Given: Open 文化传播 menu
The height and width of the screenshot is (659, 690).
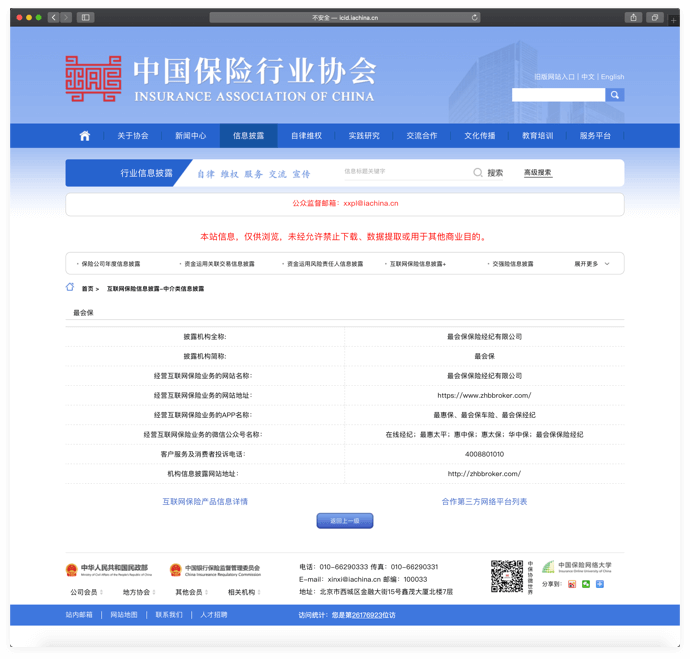Looking at the screenshot, I should (x=480, y=136).
